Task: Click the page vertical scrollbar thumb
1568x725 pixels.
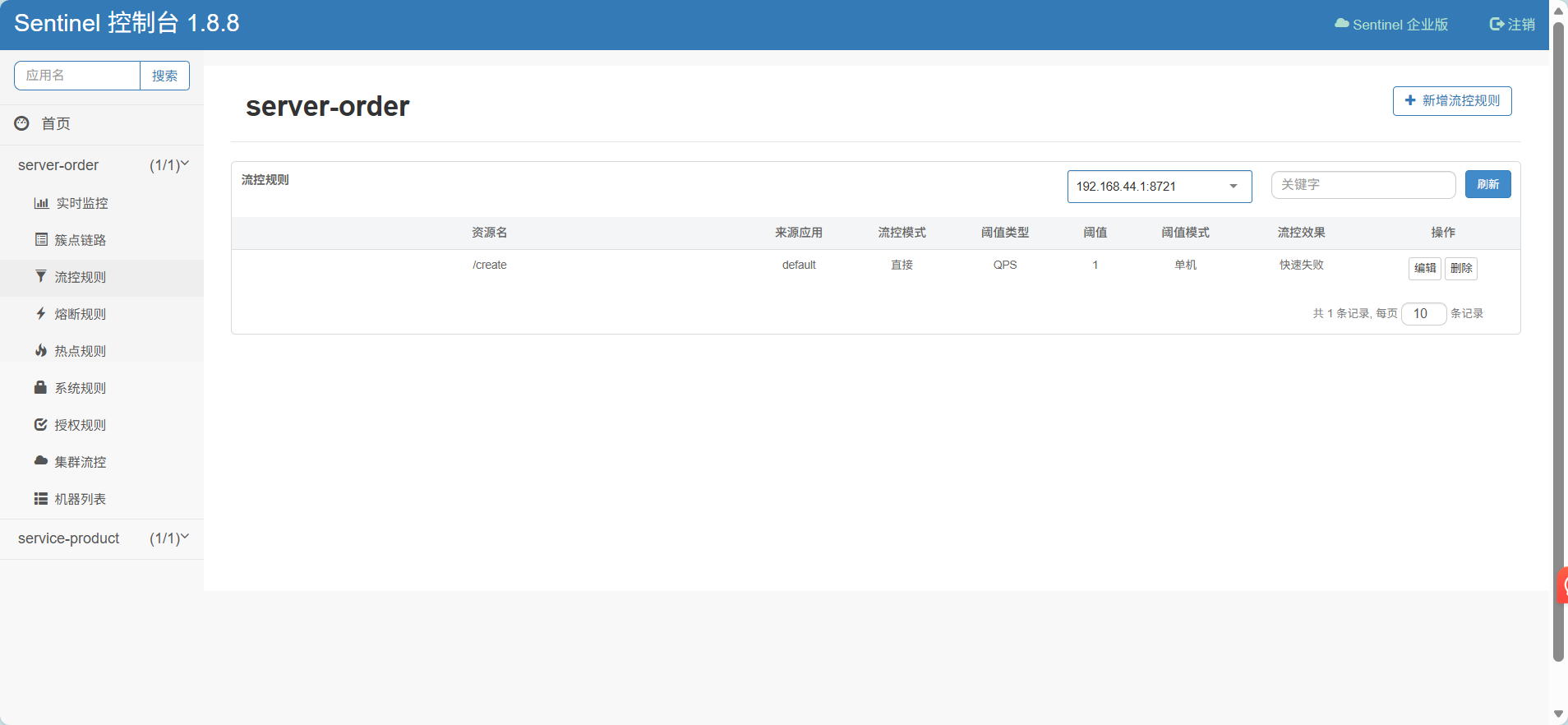Action: [1558, 341]
